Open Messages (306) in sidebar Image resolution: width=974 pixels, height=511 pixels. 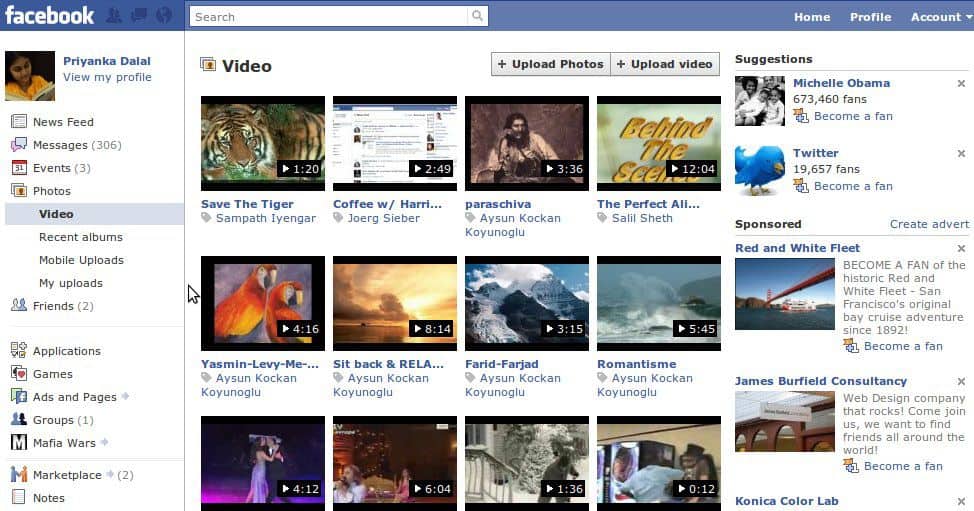[x=77, y=145]
